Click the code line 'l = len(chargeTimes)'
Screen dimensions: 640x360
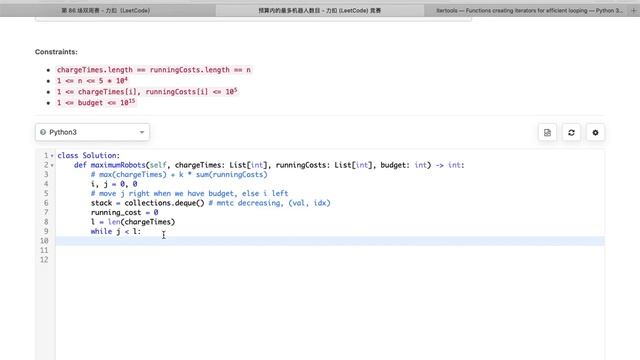[133, 222]
